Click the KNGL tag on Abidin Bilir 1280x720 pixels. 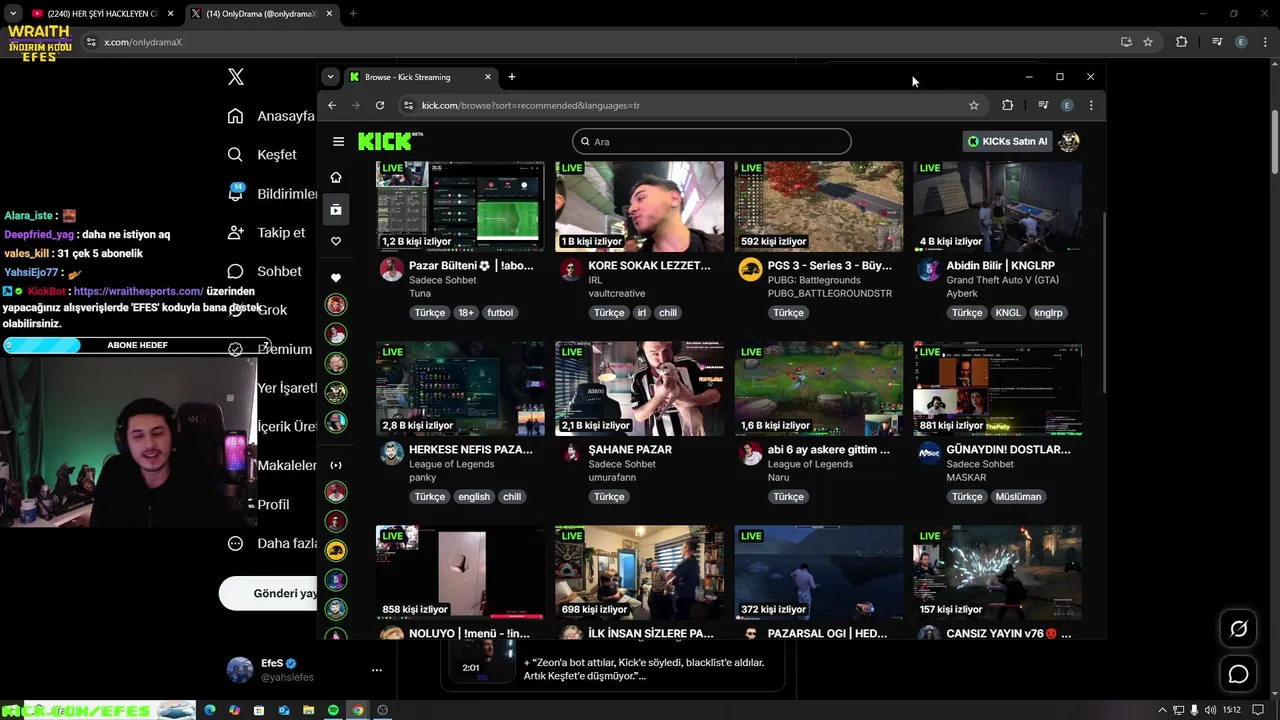point(1008,313)
